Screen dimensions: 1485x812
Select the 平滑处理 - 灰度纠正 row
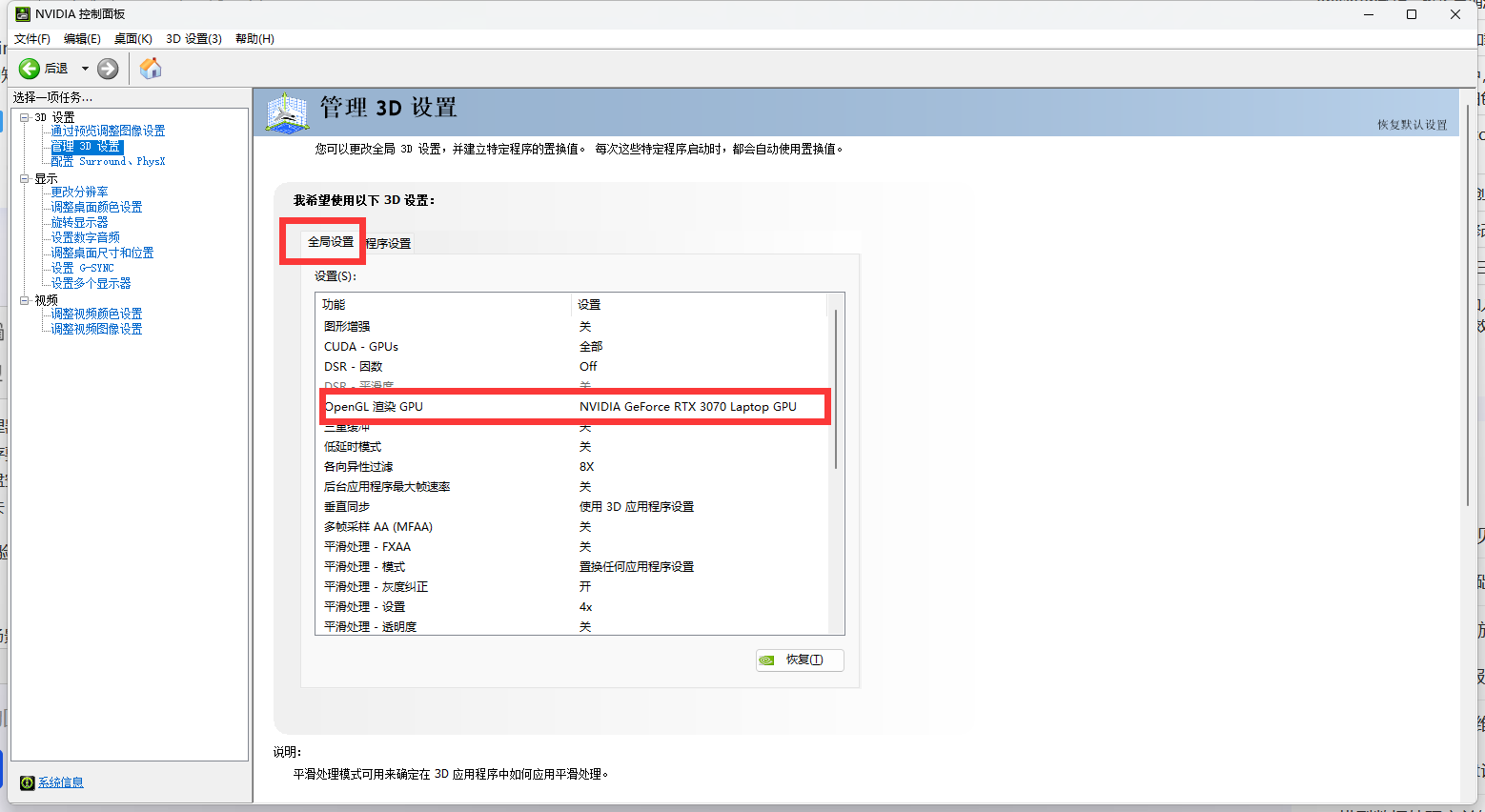tap(572, 587)
